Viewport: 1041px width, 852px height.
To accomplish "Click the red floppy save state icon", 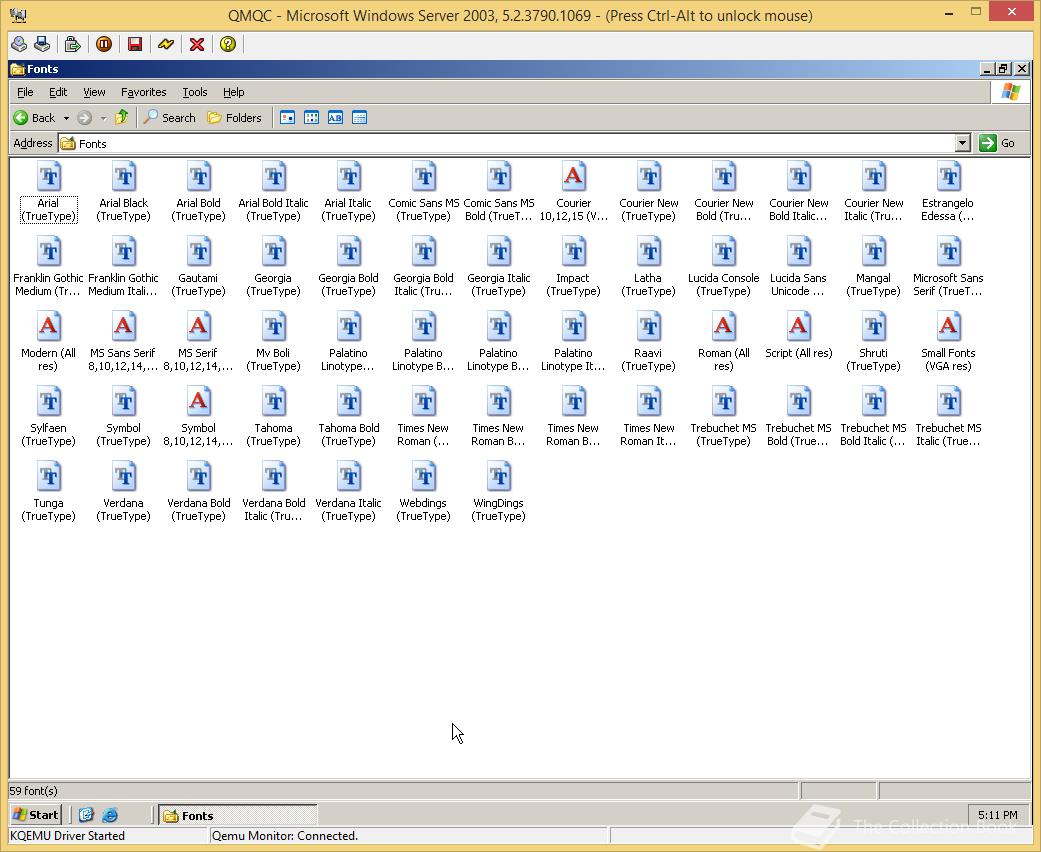I will click(135, 44).
